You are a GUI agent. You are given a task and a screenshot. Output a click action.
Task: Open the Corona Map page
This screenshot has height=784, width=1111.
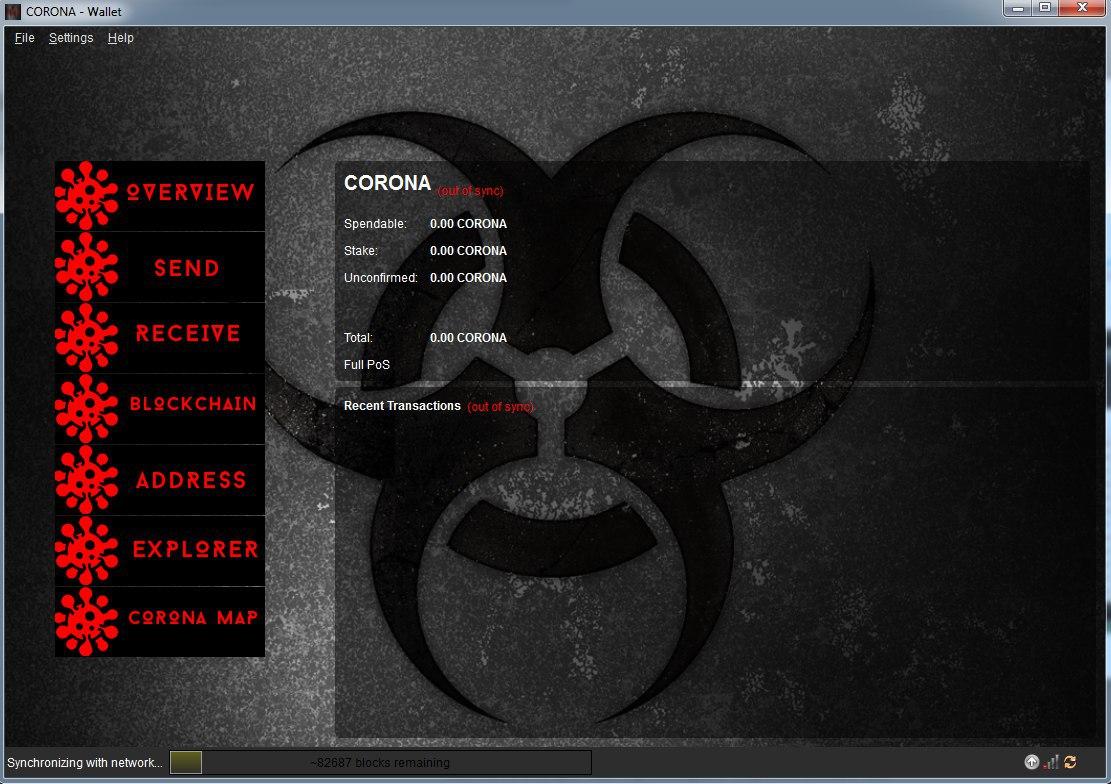pyautogui.click(x=160, y=622)
